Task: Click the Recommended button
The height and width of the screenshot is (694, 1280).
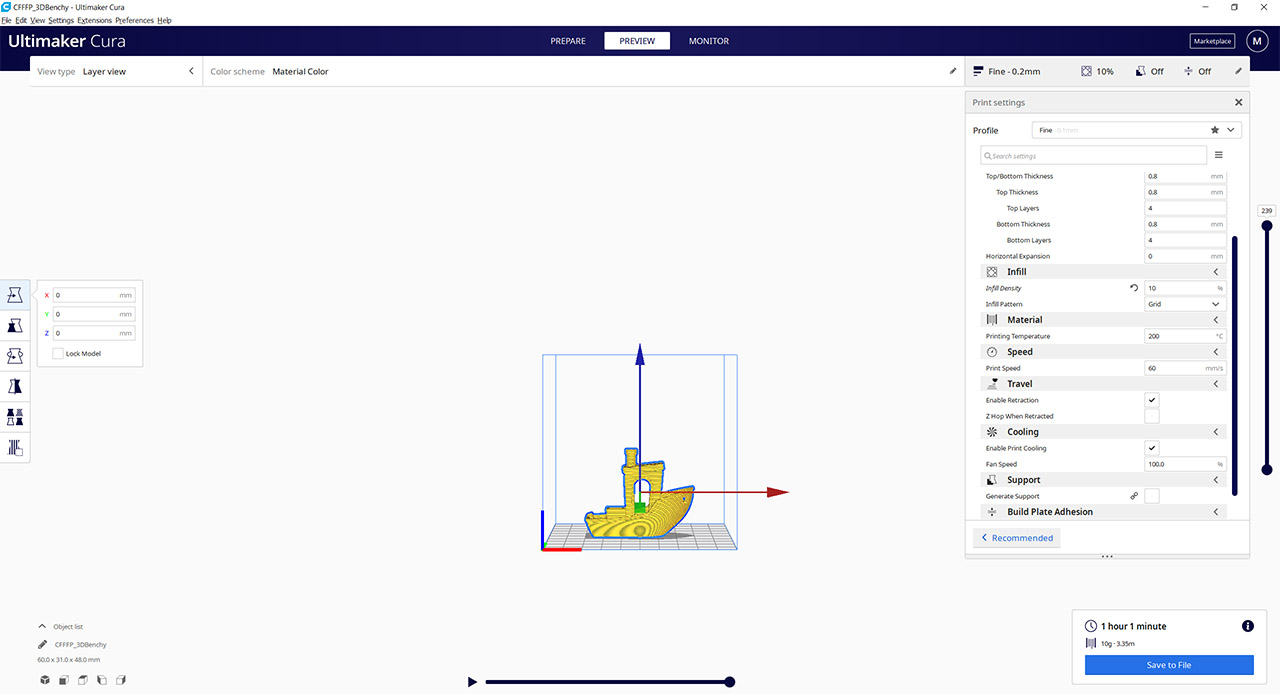Action: tap(1016, 538)
